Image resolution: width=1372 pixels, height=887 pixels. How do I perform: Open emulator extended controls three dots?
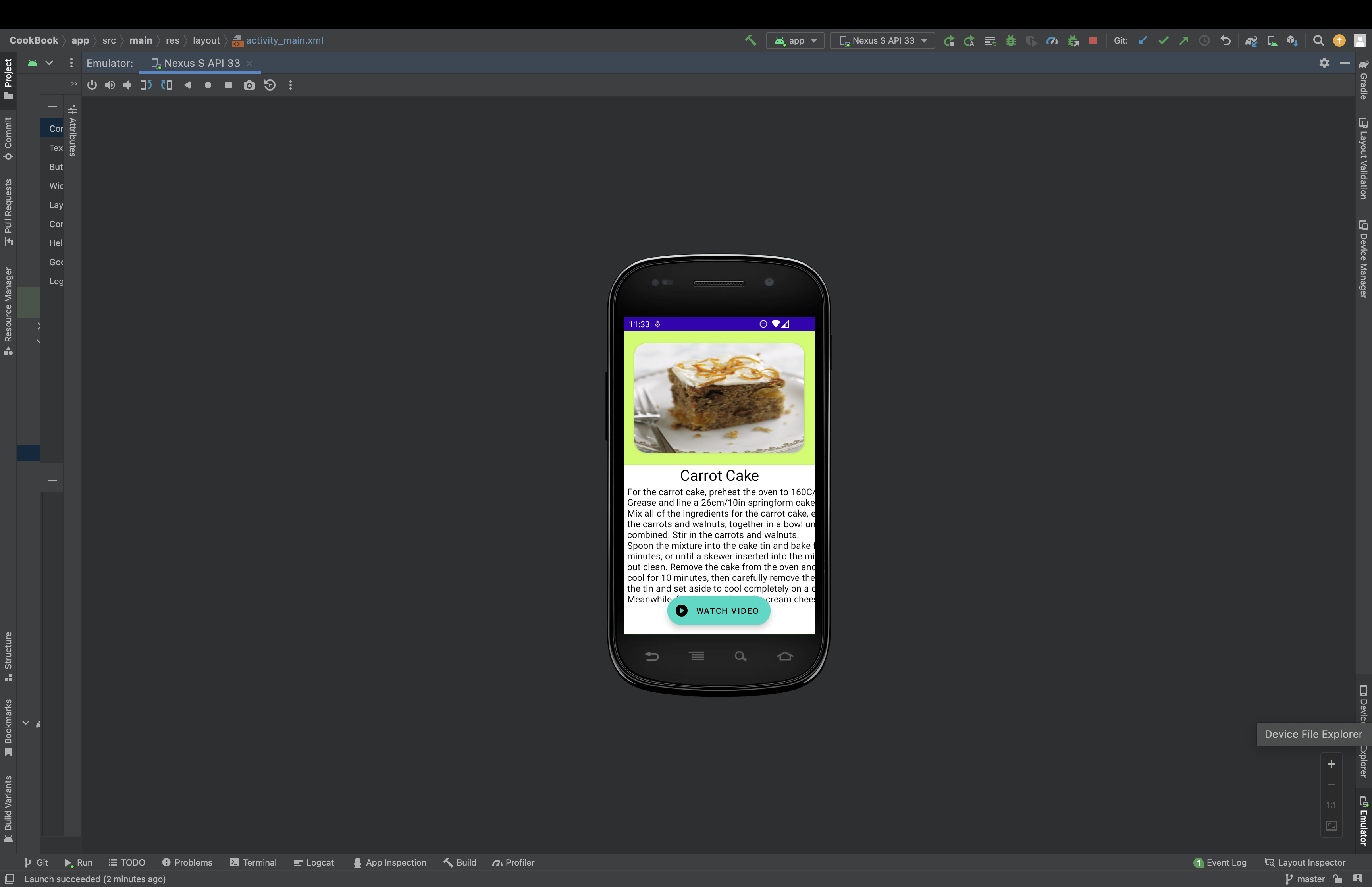pyautogui.click(x=290, y=85)
